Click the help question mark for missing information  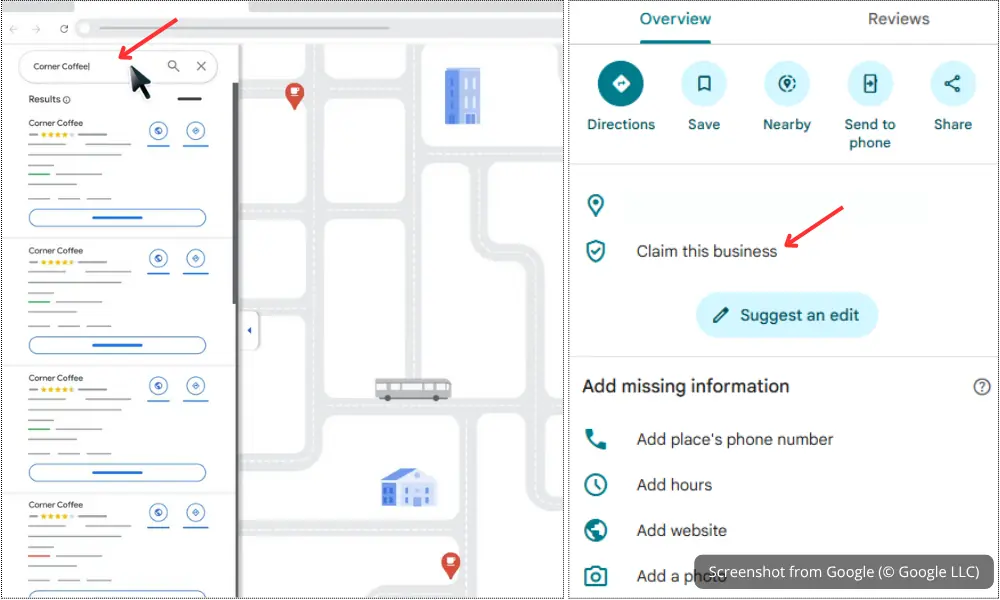[982, 386]
